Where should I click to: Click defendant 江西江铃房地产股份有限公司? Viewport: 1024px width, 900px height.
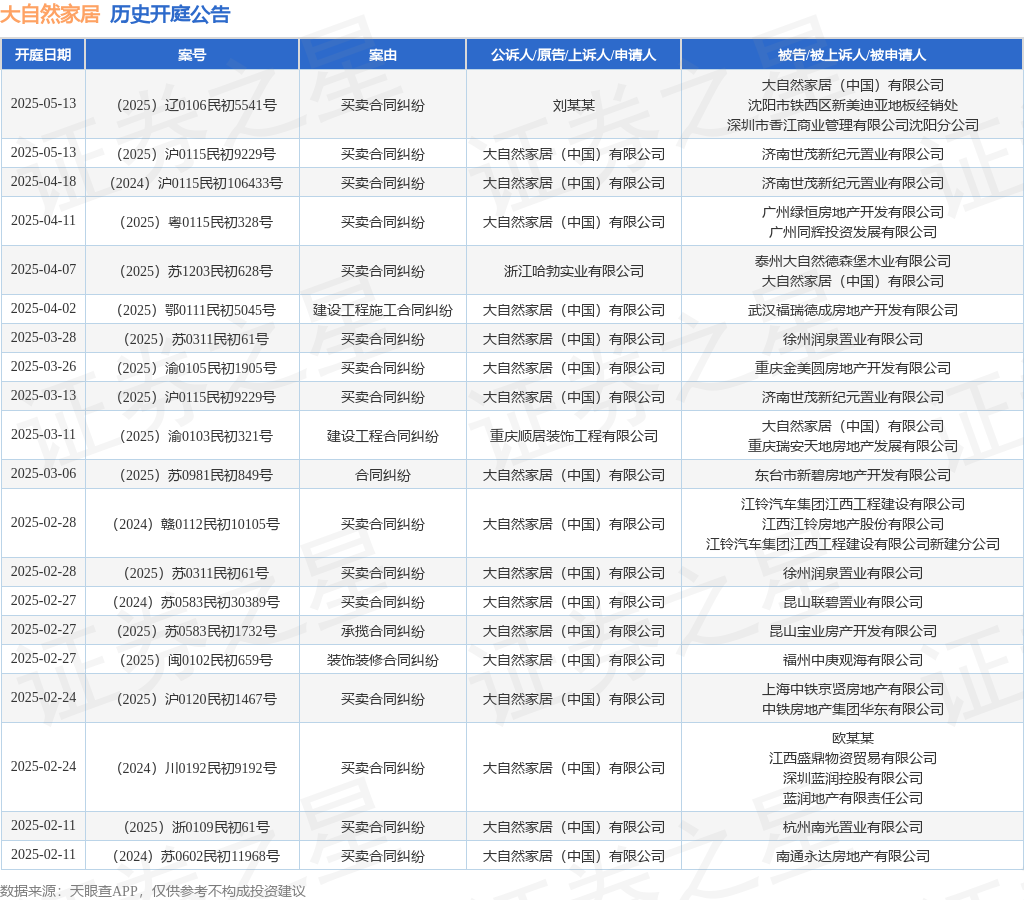pos(852,524)
